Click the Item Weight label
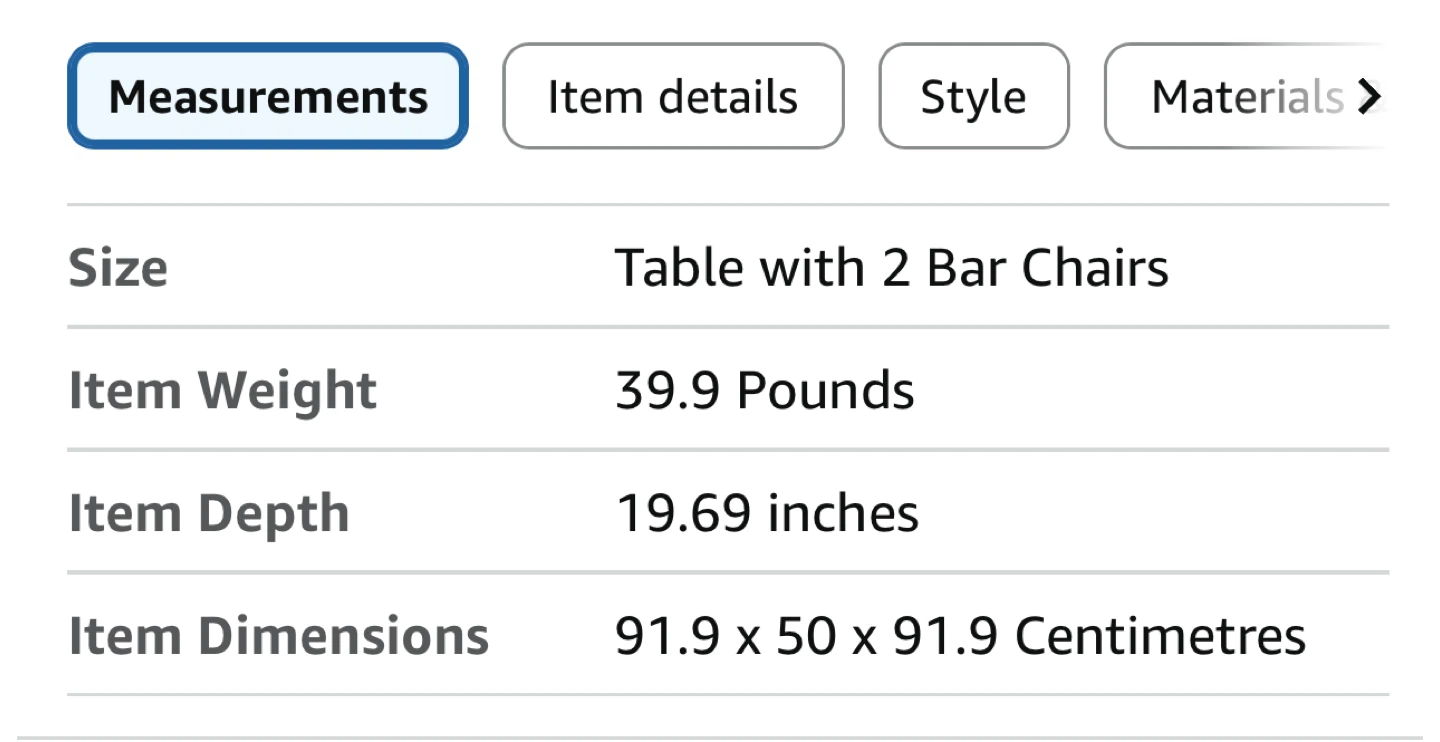 222,390
